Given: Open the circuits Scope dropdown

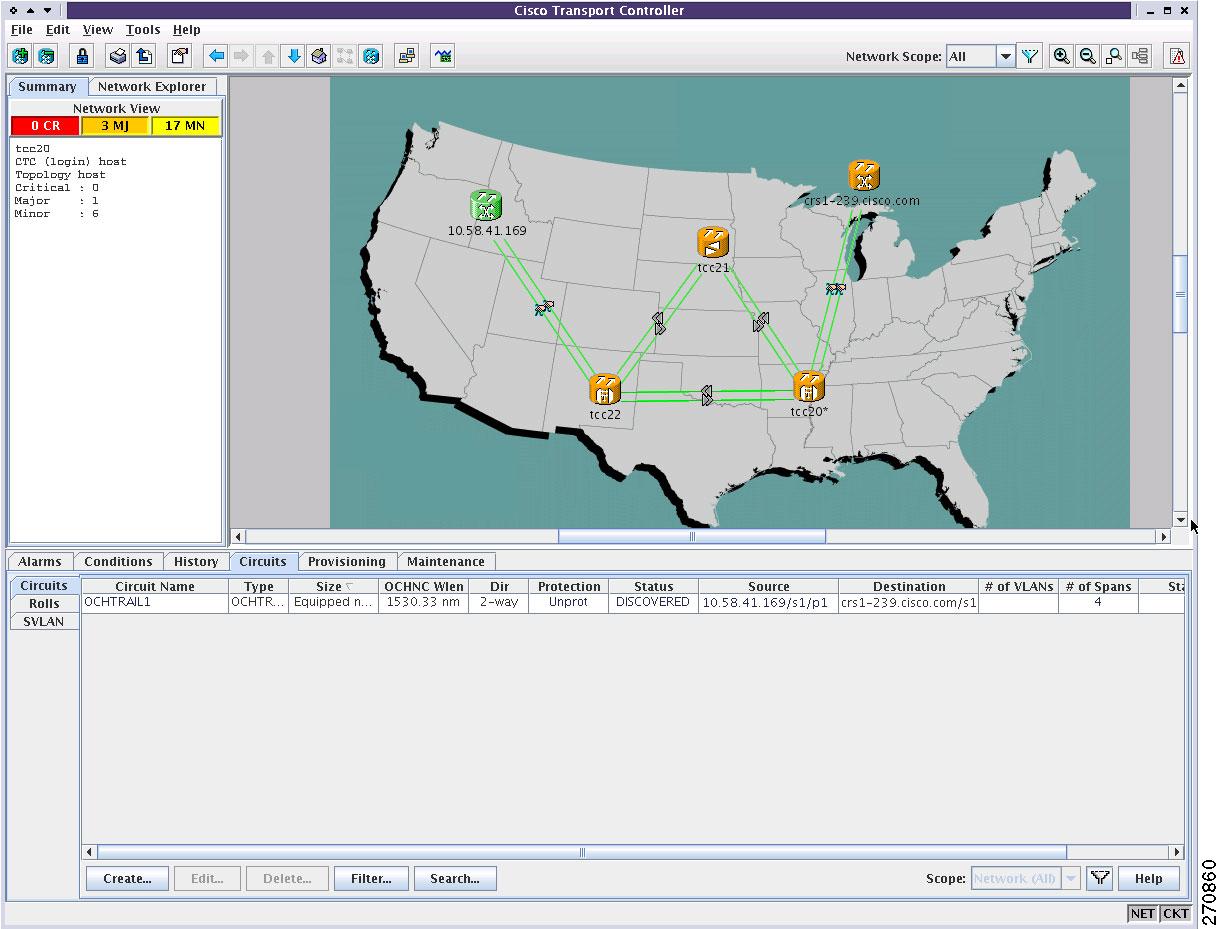Looking at the screenshot, I should (x=1071, y=878).
